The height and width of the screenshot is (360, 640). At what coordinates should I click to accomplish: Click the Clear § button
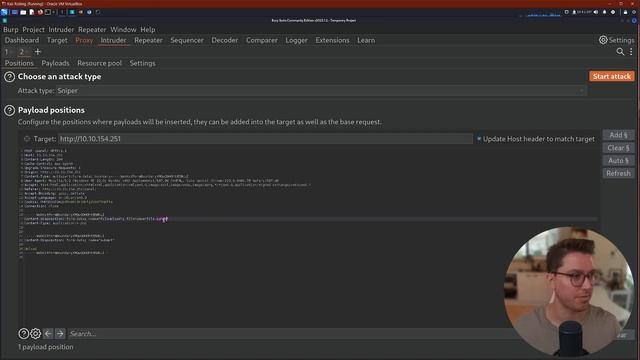pos(618,148)
